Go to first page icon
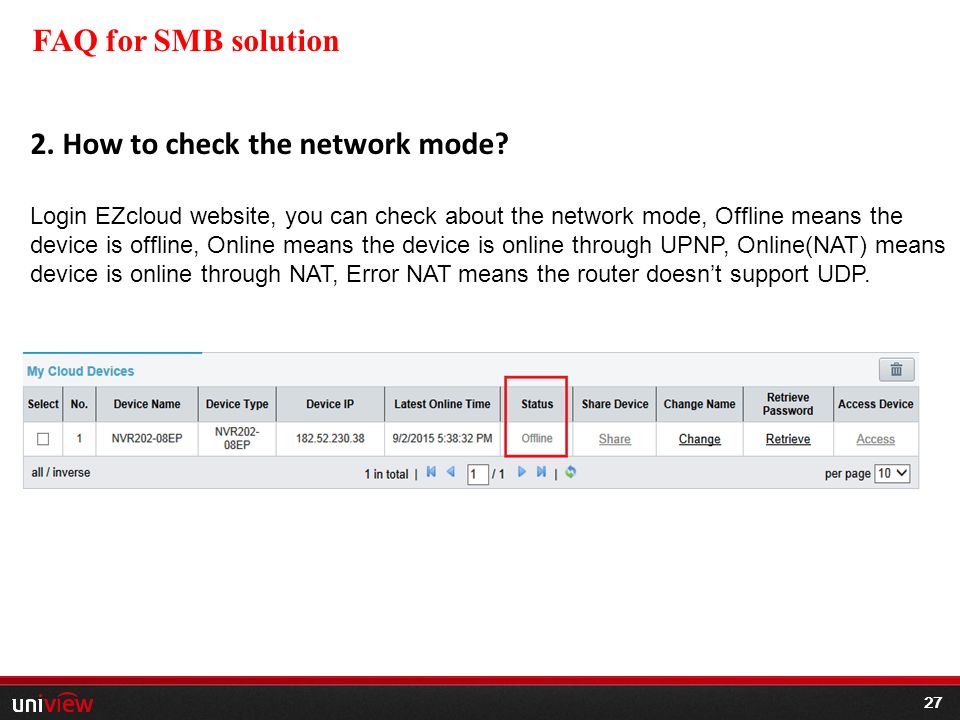 click(x=431, y=472)
